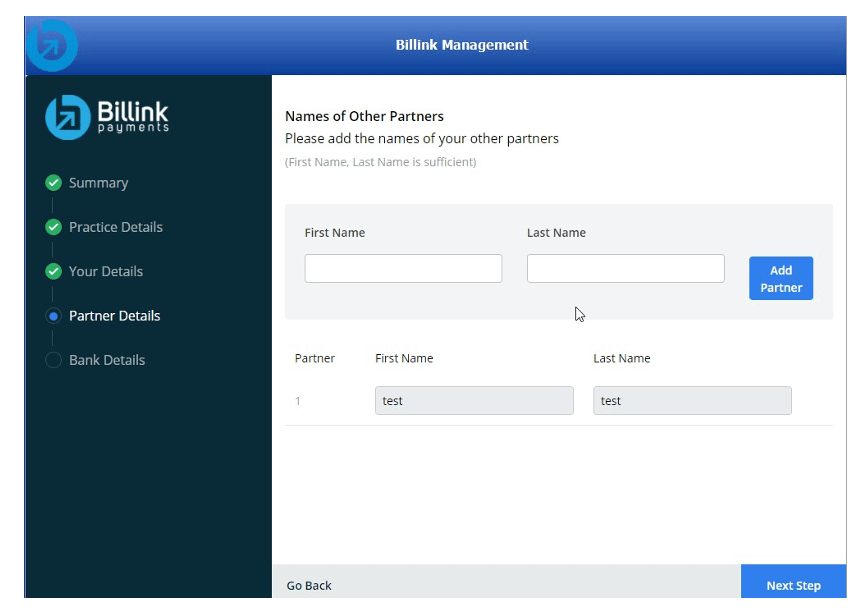Open the Practice Details step label
The image size is (868, 611).
click(x=115, y=227)
